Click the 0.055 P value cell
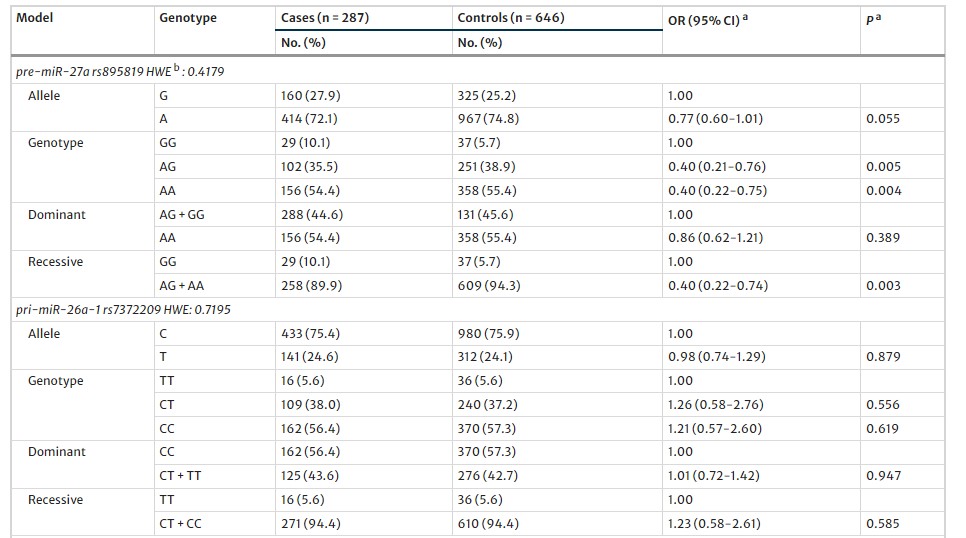 click(x=883, y=119)
